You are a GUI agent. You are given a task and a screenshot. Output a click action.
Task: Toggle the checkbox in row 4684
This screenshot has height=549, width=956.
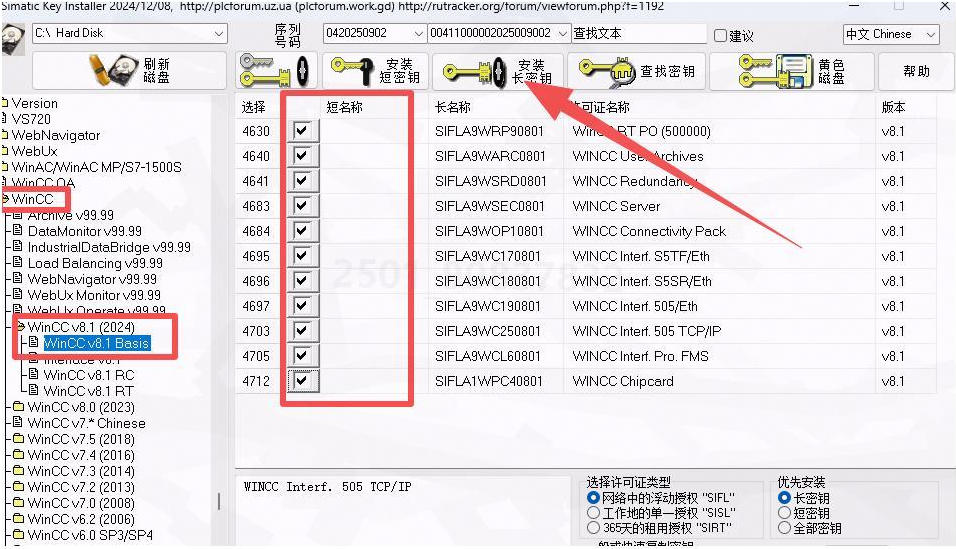click(x=302, y=231)
